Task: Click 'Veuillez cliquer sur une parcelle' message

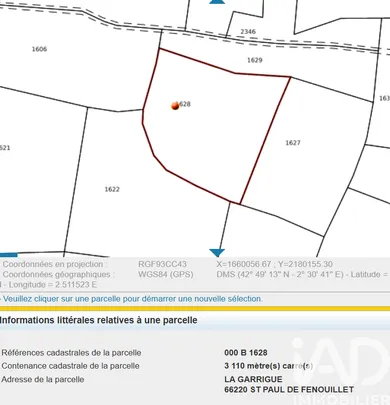Action: coord(133,299)
